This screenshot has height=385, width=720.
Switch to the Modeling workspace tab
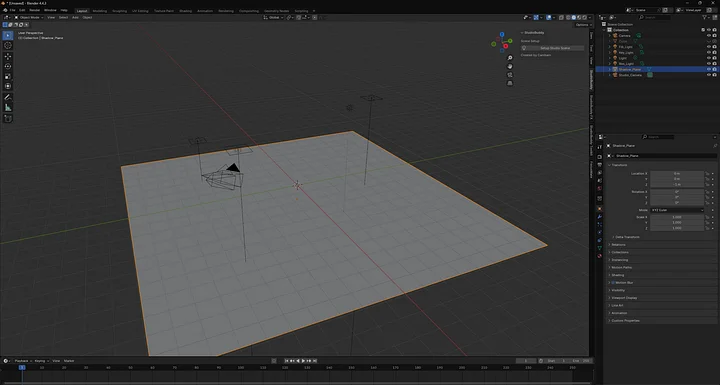click(100, 11)
